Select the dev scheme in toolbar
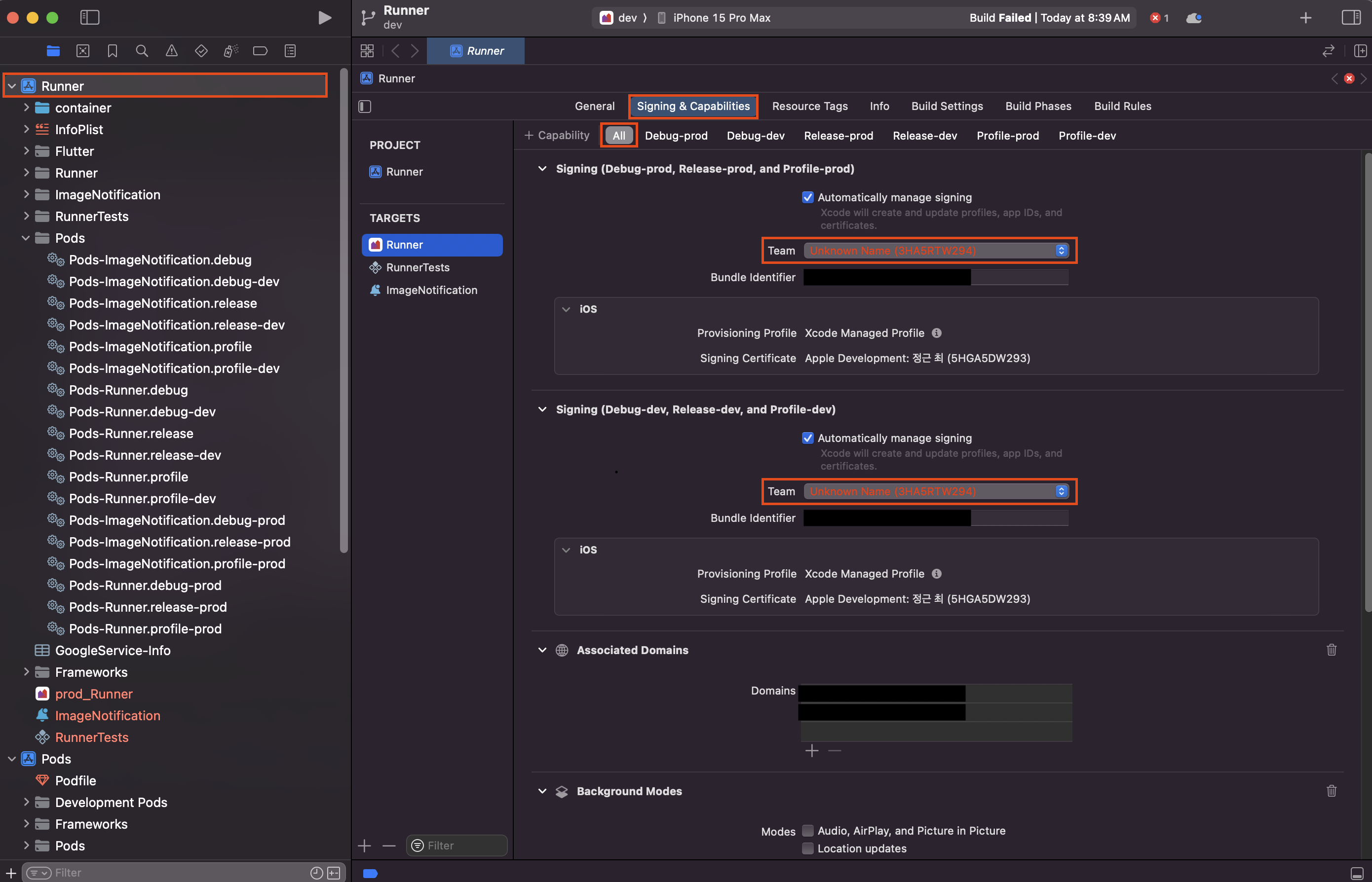 pyautogui.click(x=619, y=18)
